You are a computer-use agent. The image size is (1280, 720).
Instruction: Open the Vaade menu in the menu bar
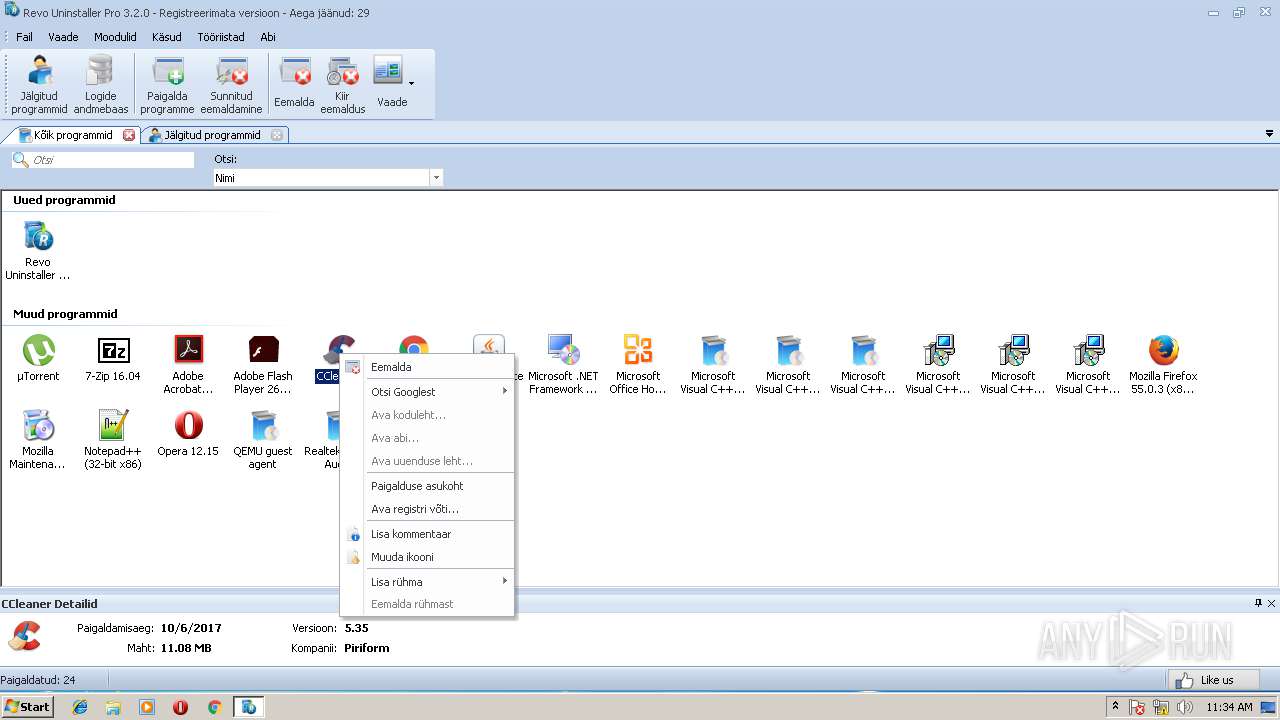(63, 37)
